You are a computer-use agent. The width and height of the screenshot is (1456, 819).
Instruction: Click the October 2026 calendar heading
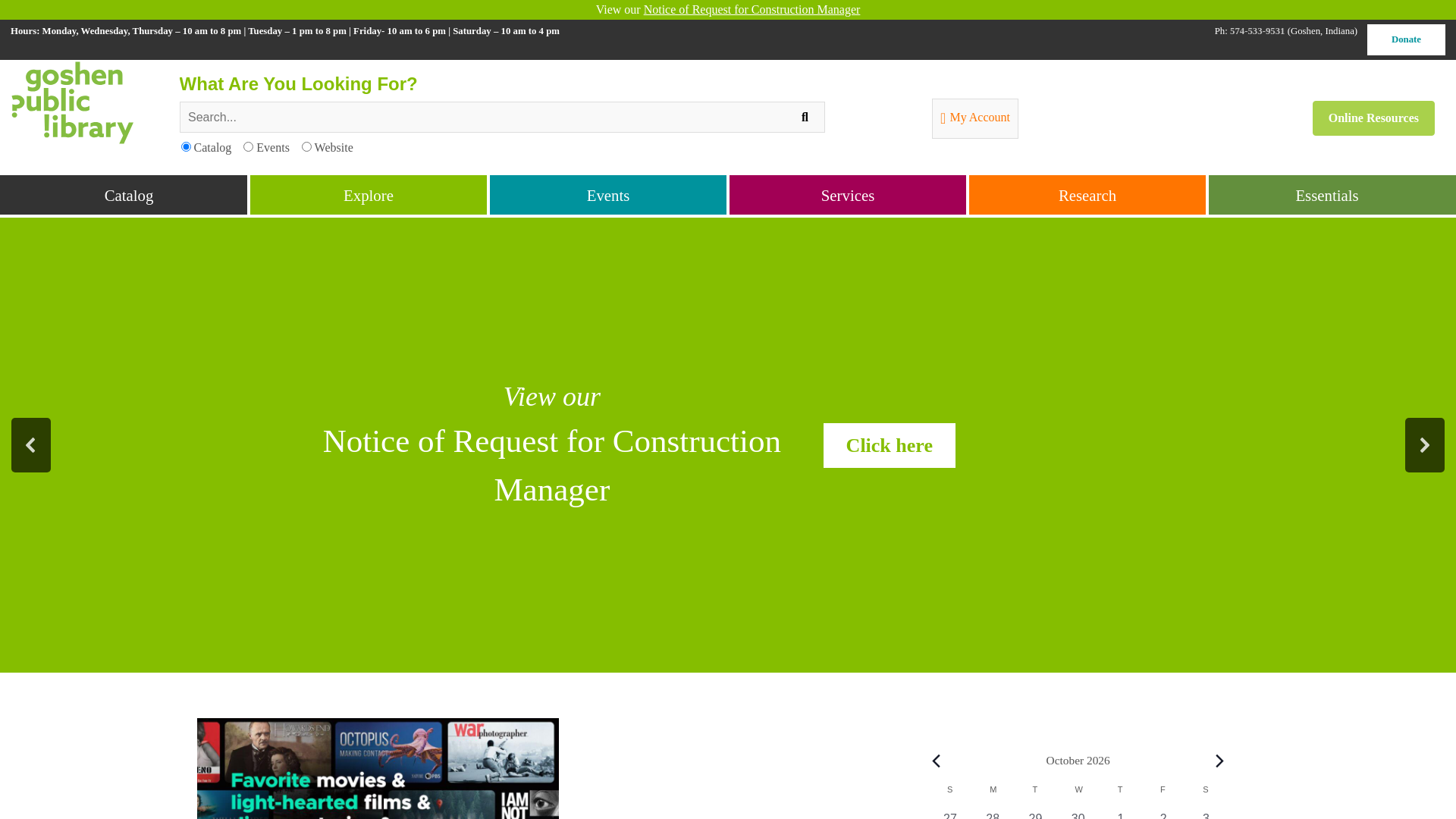pyautogui.click(x=1078, y=761)
